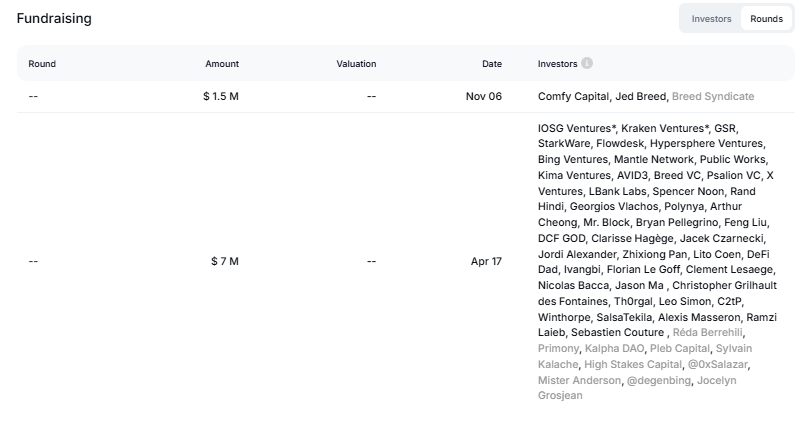Open SalsaTekila investor link

coord(624,317)
